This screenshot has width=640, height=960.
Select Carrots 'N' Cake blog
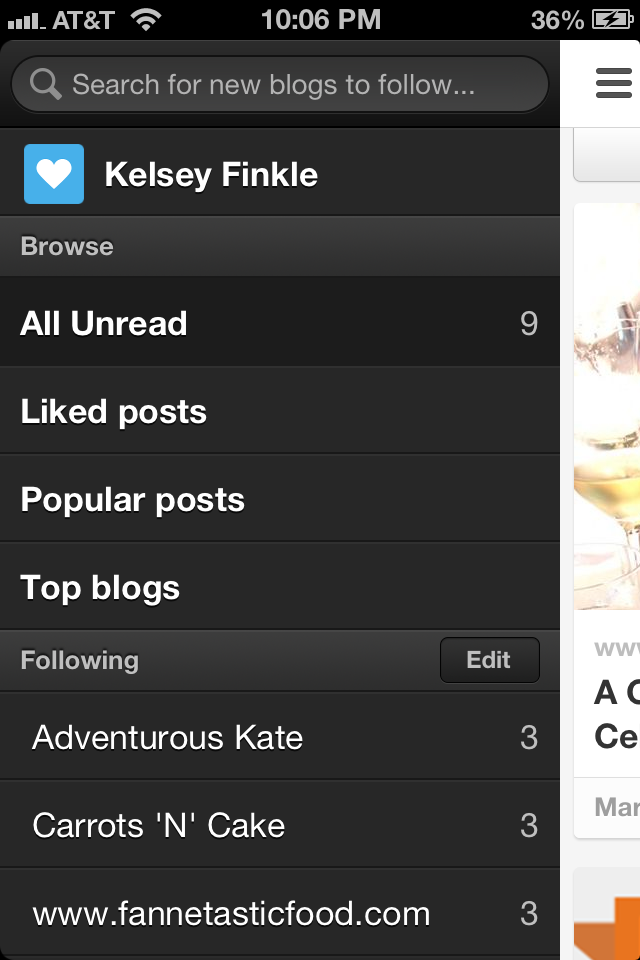point(159,826)
